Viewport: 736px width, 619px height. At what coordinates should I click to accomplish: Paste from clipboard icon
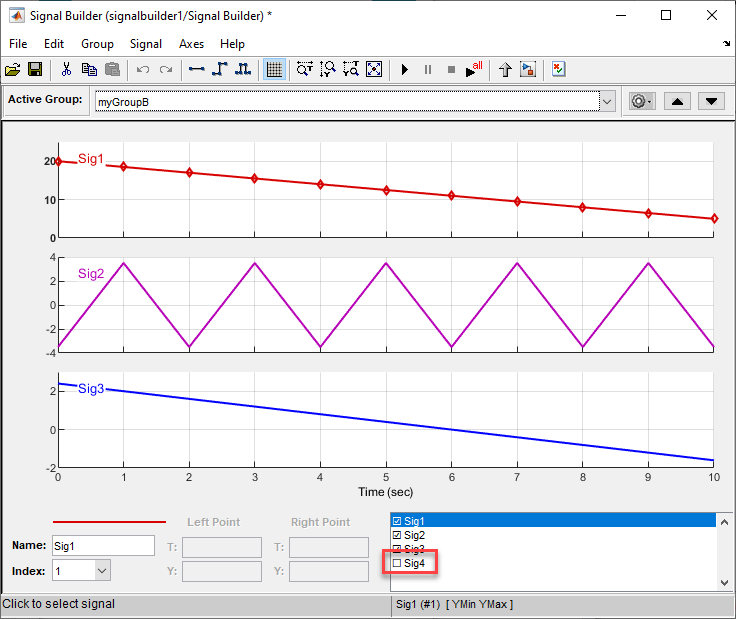click(112, 70)
